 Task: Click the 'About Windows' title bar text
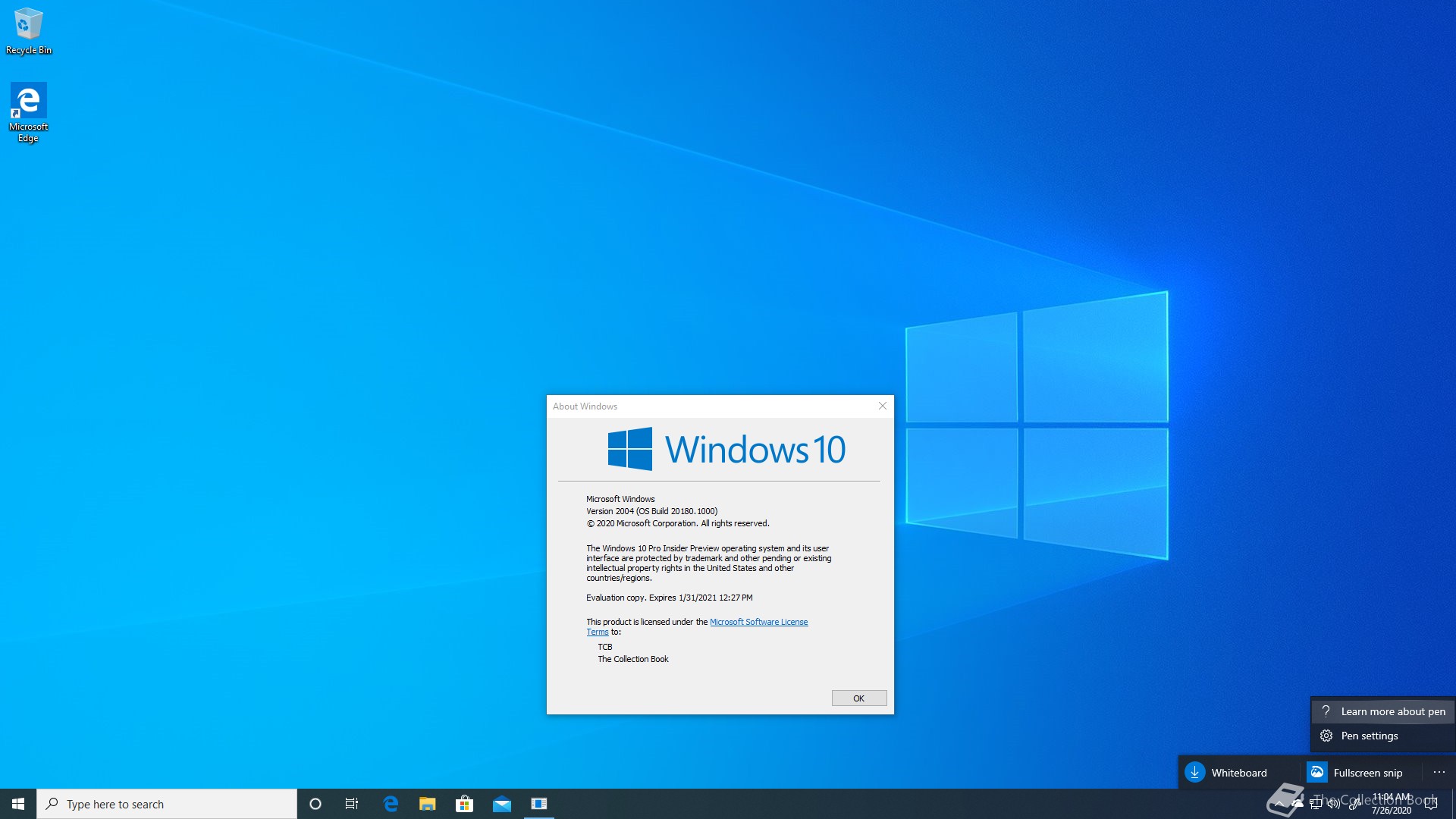585,406
